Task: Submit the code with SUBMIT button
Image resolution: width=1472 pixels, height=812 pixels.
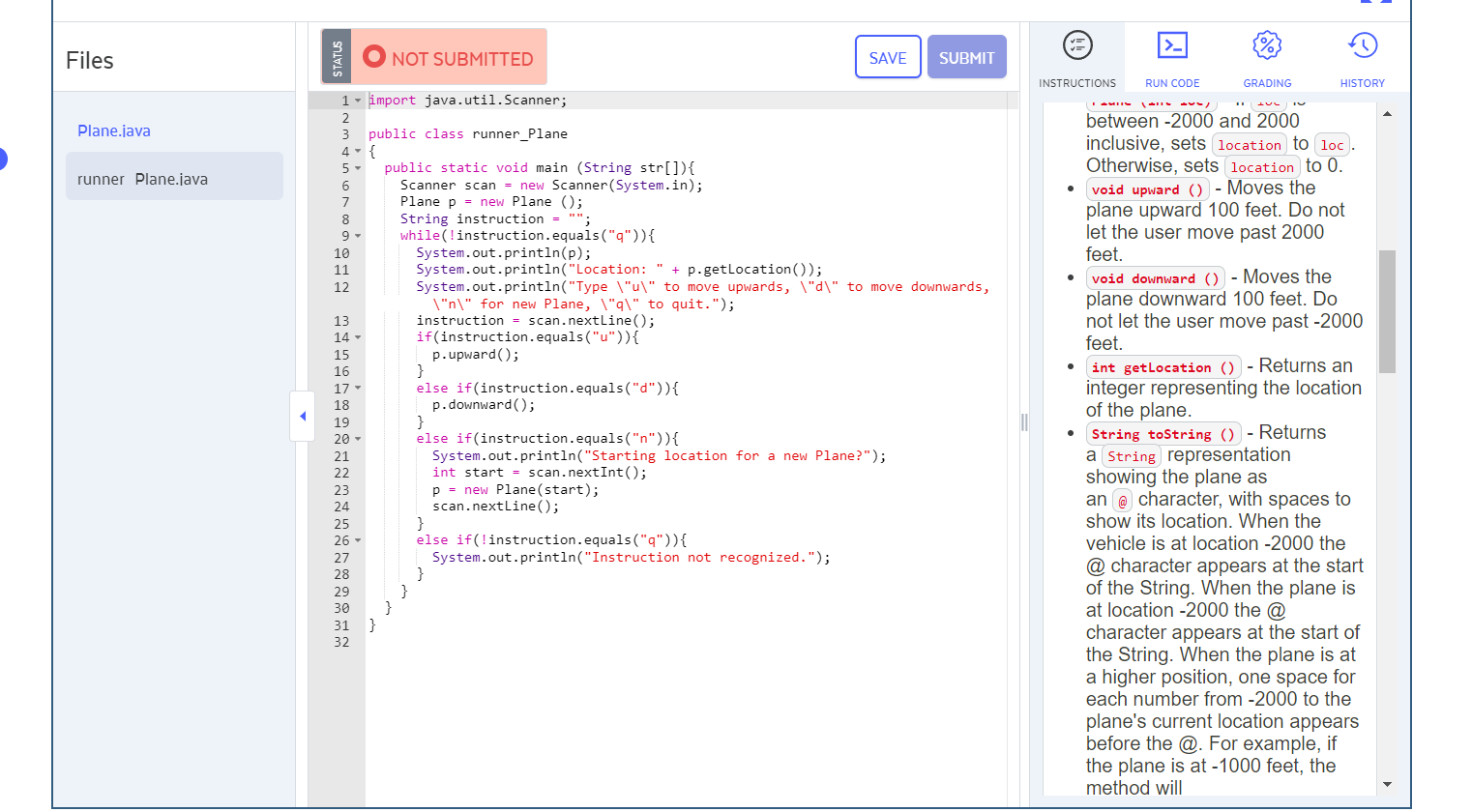Action: point(966,56)
